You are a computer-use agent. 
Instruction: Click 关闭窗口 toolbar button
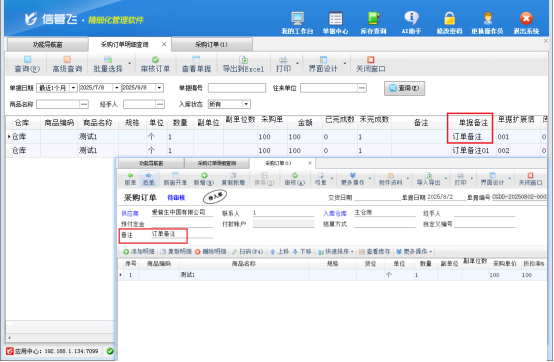(x=370, y=64)
